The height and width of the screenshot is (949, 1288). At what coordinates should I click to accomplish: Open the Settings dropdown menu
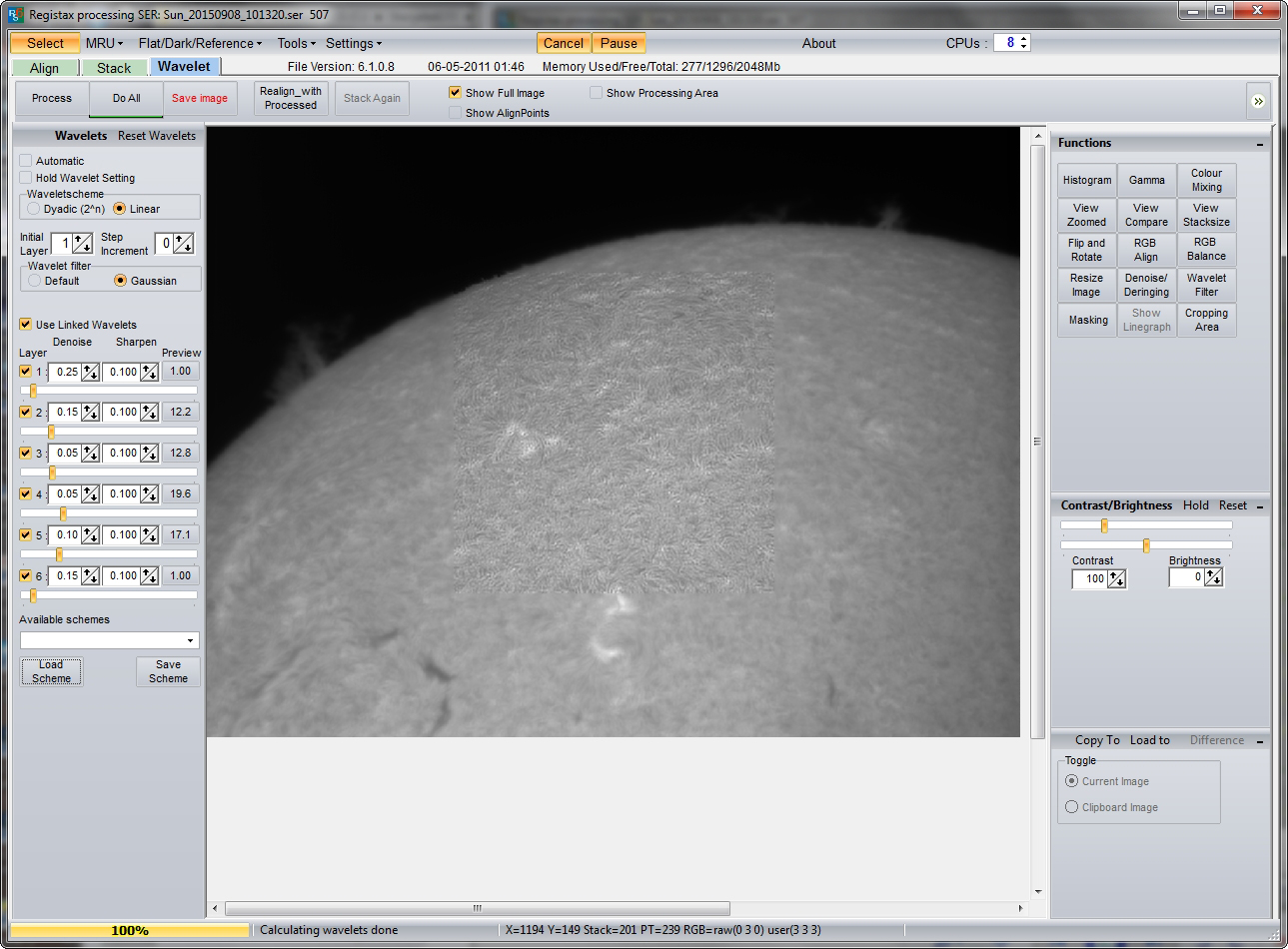(x=354, y=43)
